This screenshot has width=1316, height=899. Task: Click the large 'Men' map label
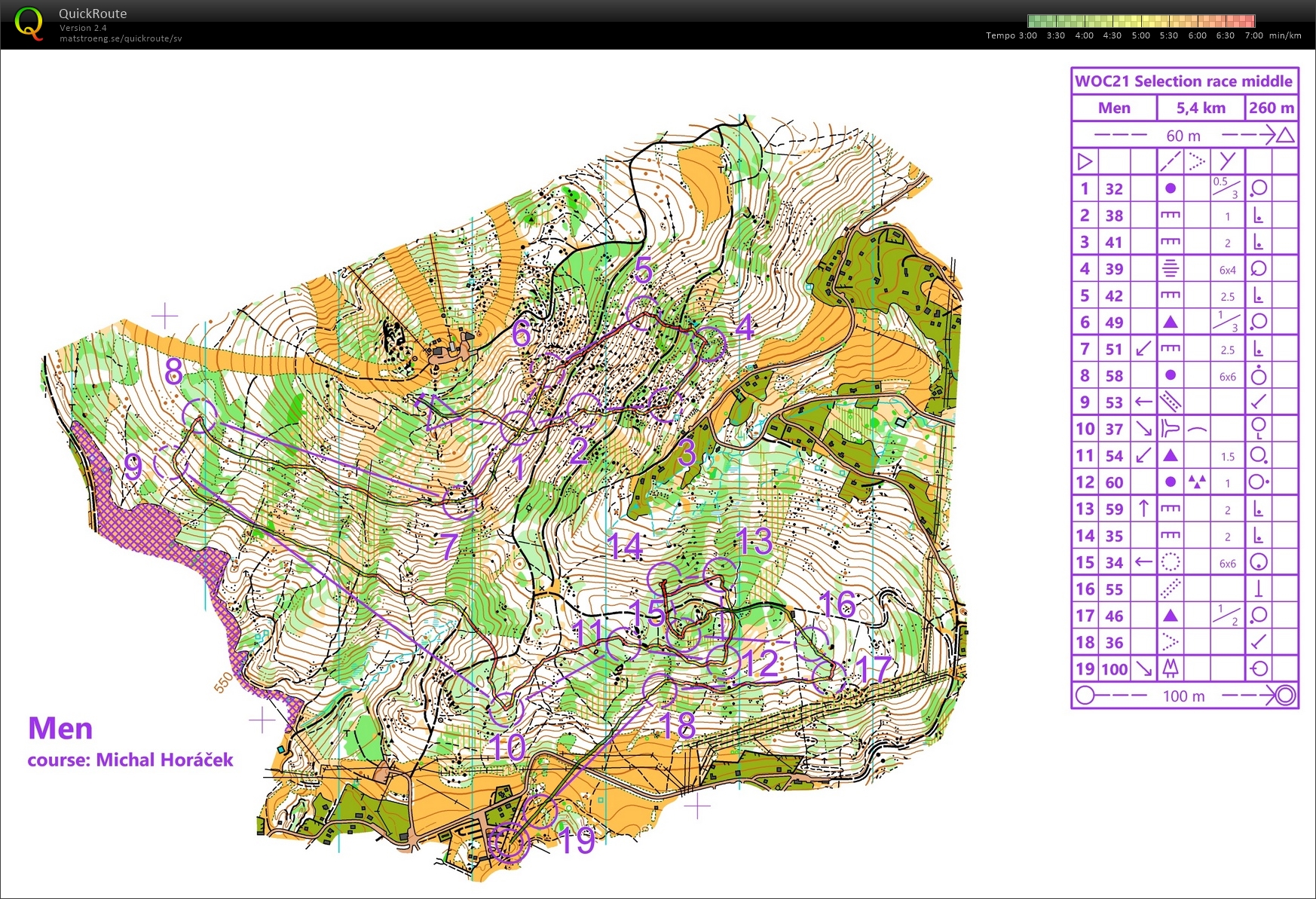[60, 729]
